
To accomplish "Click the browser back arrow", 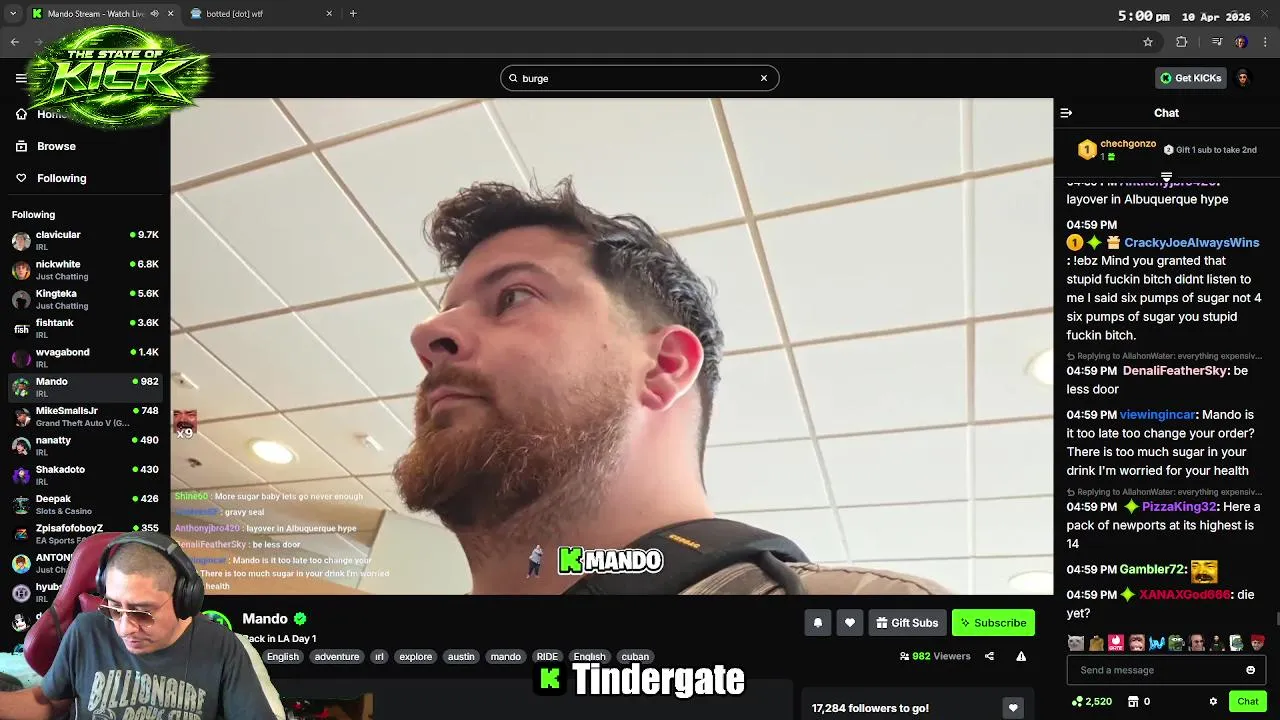I will tap(14, 42).
